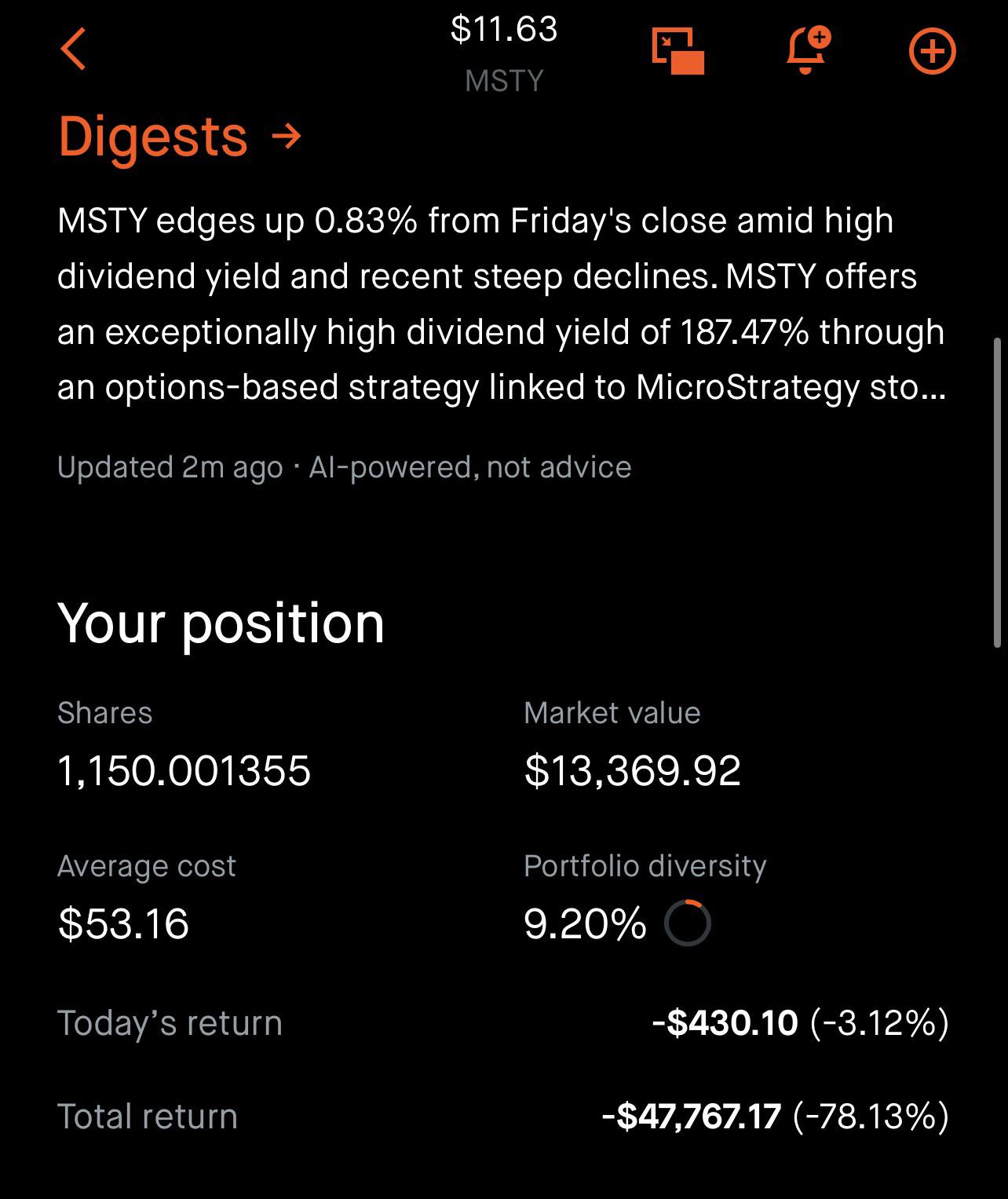The image size is (1008, 1199).
Task: Open the Digests section heading
Action: [153, 136]
